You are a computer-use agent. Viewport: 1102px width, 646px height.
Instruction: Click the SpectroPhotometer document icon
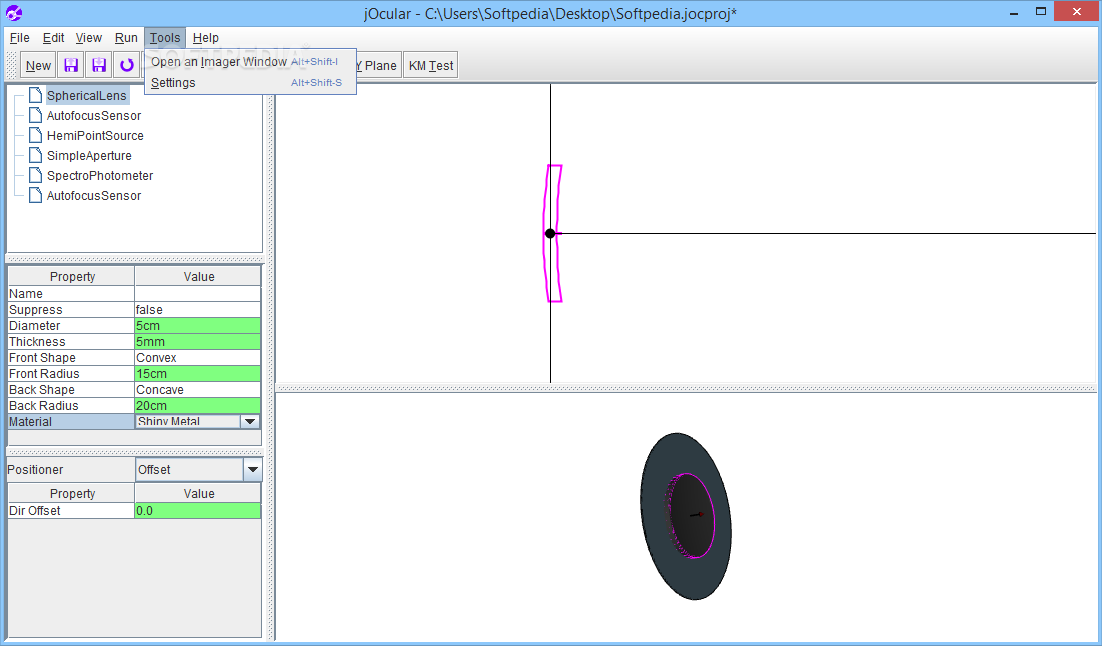pos(35,175)
